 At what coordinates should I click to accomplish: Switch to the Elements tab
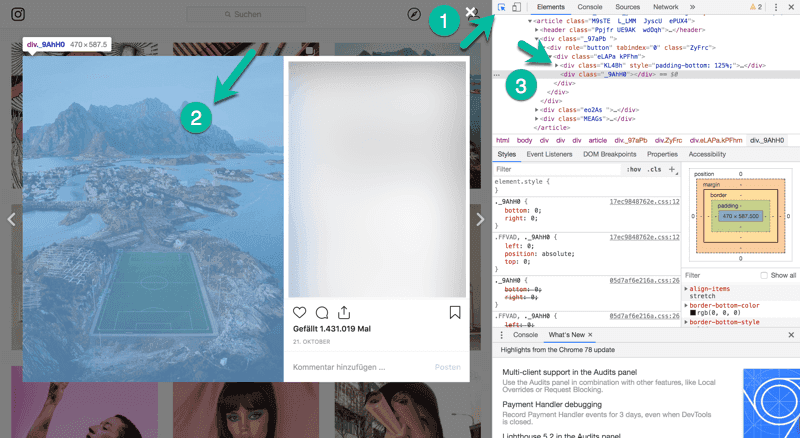tap(551, 7)
